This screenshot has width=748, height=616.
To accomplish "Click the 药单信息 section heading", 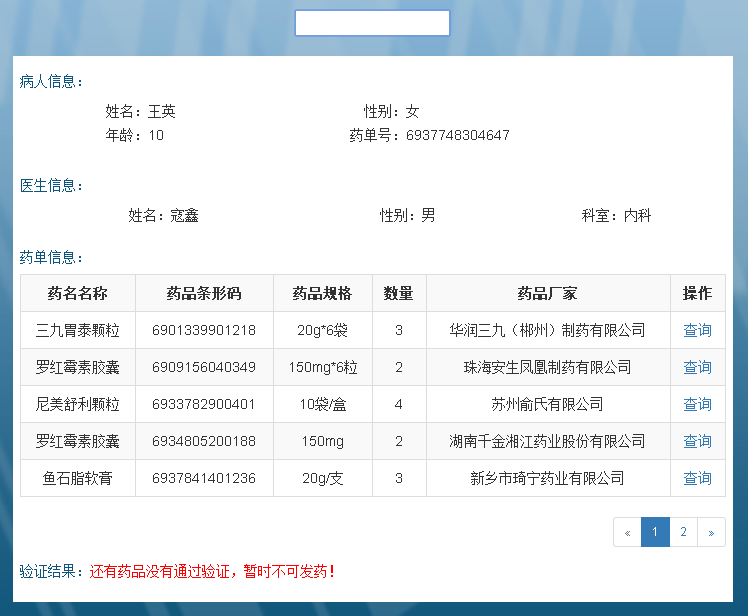I will point(51,258).
